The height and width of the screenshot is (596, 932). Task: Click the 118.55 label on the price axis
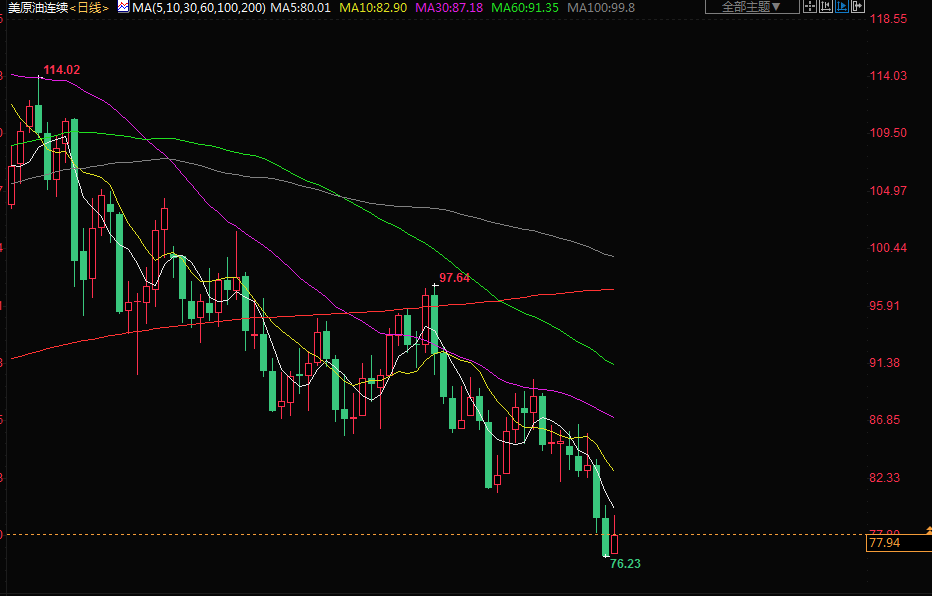tap(887, 19)
